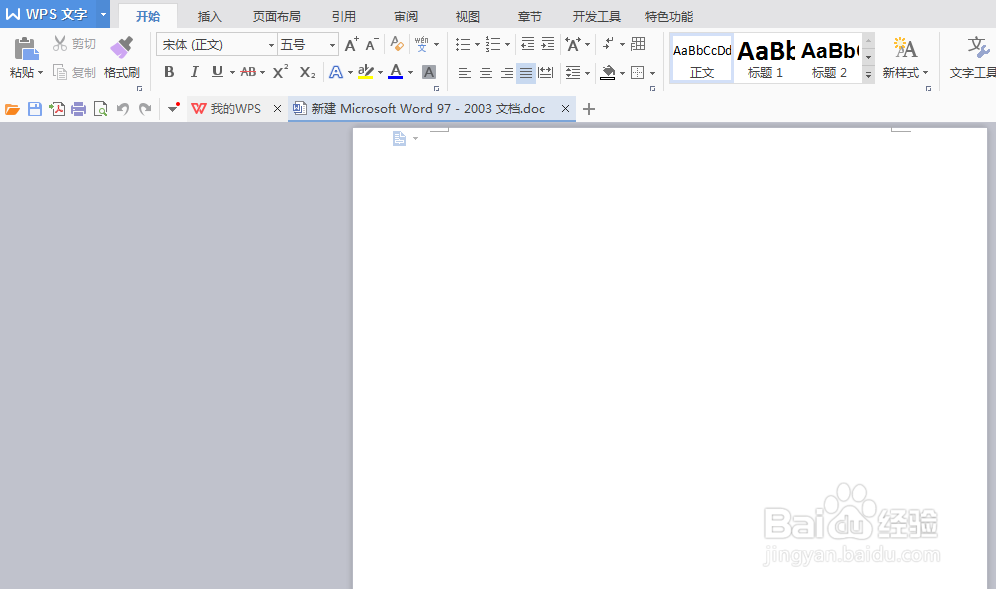The width and height of the screenshot is (996, 589).
Task: Decrease paragraph indent
Action: [527, 44]
